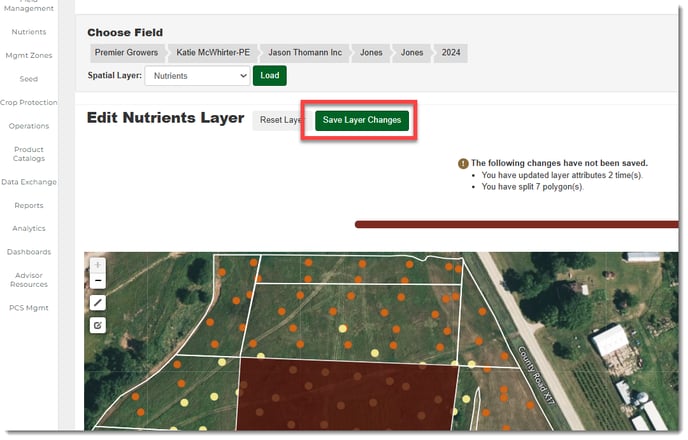The height and width of the screenshot is (440, 688).
Task: Click the dark red highlighted polygon
Action: [x=345, y=395]
